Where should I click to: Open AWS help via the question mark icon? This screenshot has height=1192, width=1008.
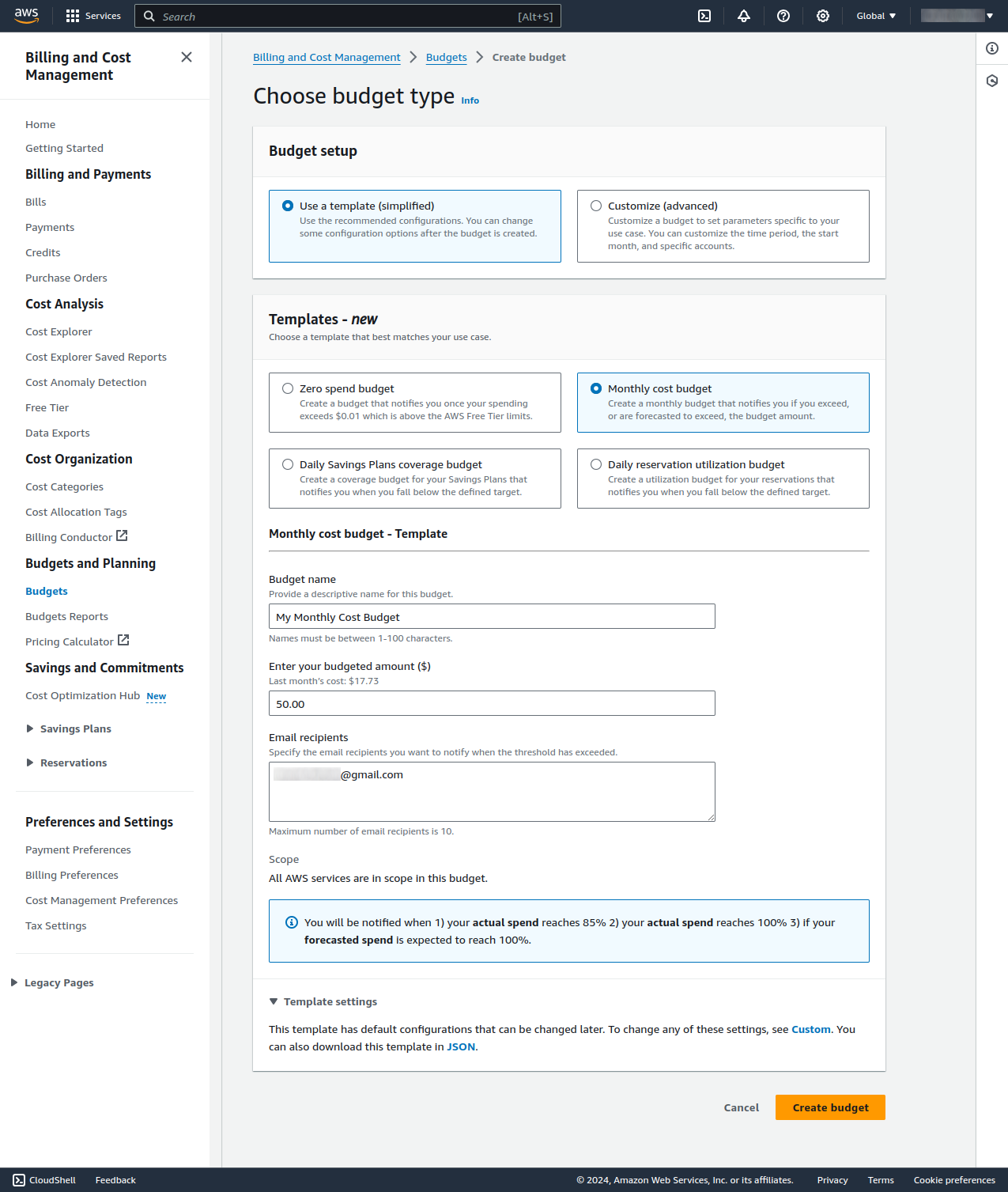coord(783,16)
